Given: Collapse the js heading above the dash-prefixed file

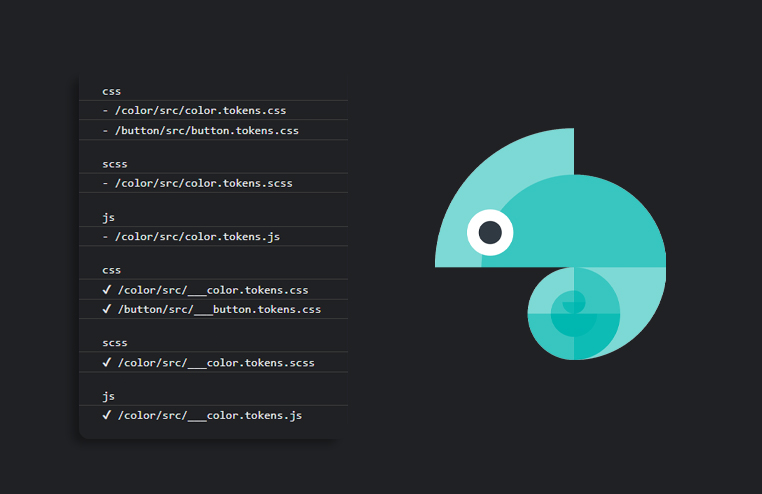Looking at the screenshot, I should tap(108, 217).
